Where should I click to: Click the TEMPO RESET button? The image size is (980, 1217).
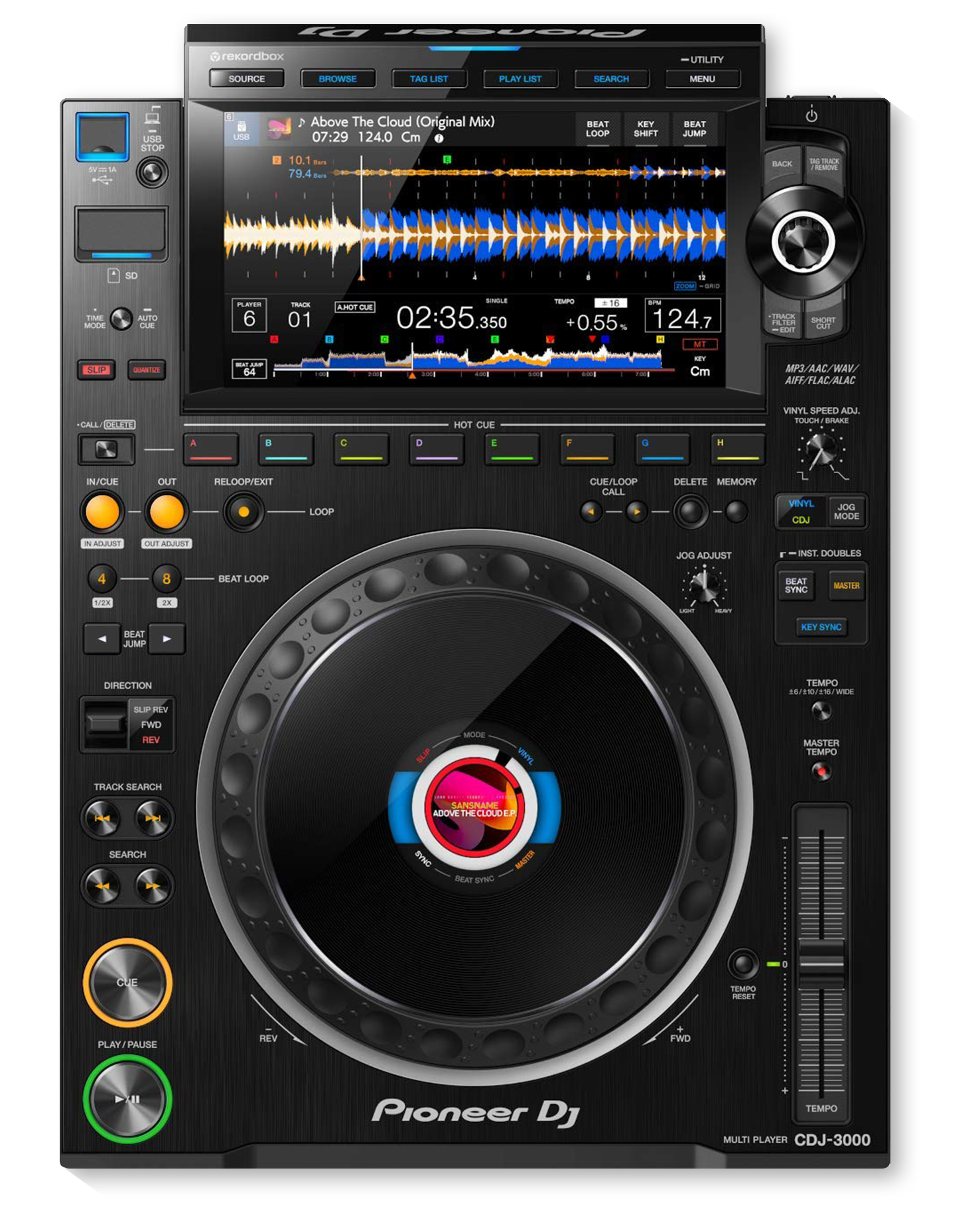coord(743,964)
